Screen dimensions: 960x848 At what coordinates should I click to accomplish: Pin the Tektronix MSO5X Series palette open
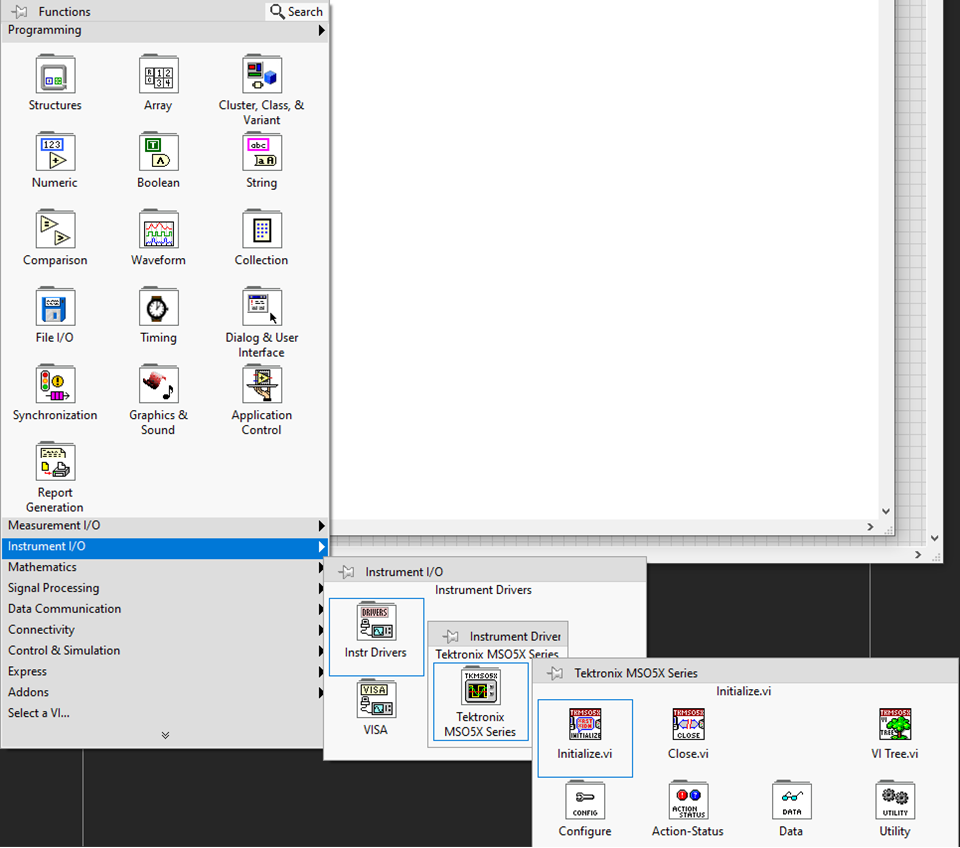tap(555, 674)
